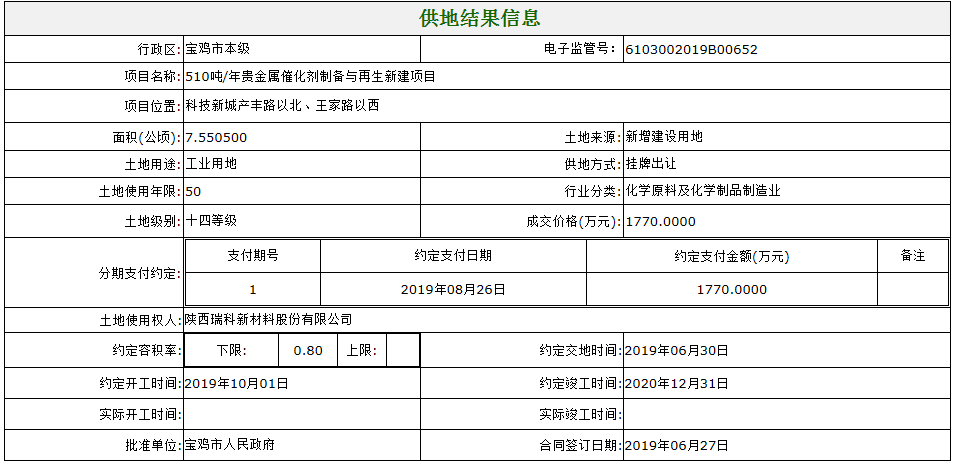Click the plot ratio lower limit 0.80 field
This screenshot has height=464, width=954.
[309, 351]
